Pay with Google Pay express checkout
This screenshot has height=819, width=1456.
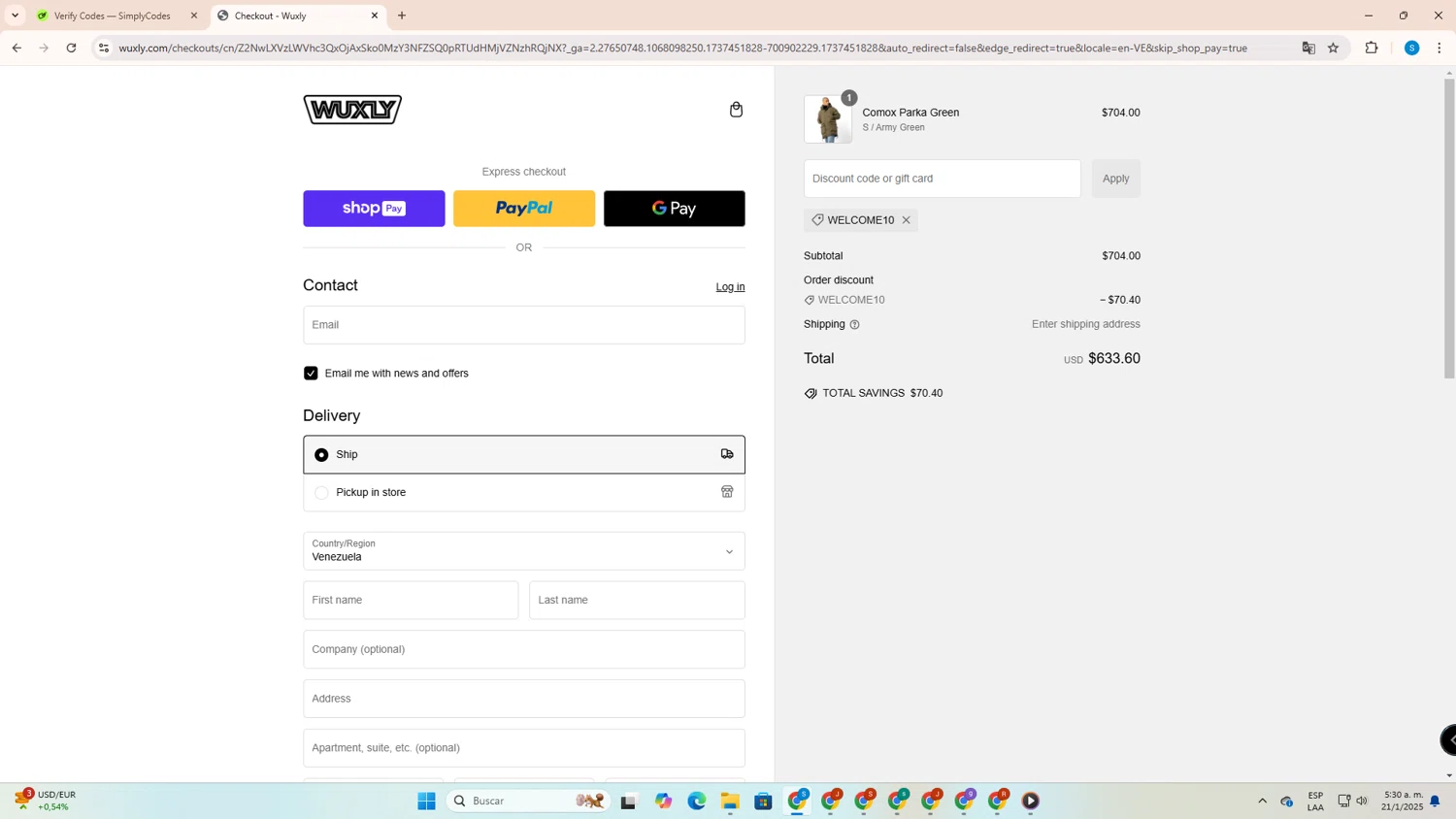click(x=675, y=209)
